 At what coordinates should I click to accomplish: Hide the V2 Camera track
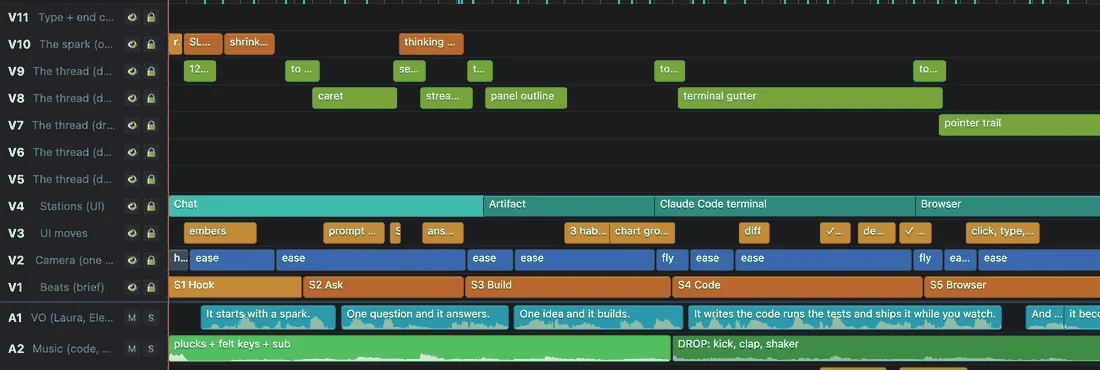pos(132,260)
